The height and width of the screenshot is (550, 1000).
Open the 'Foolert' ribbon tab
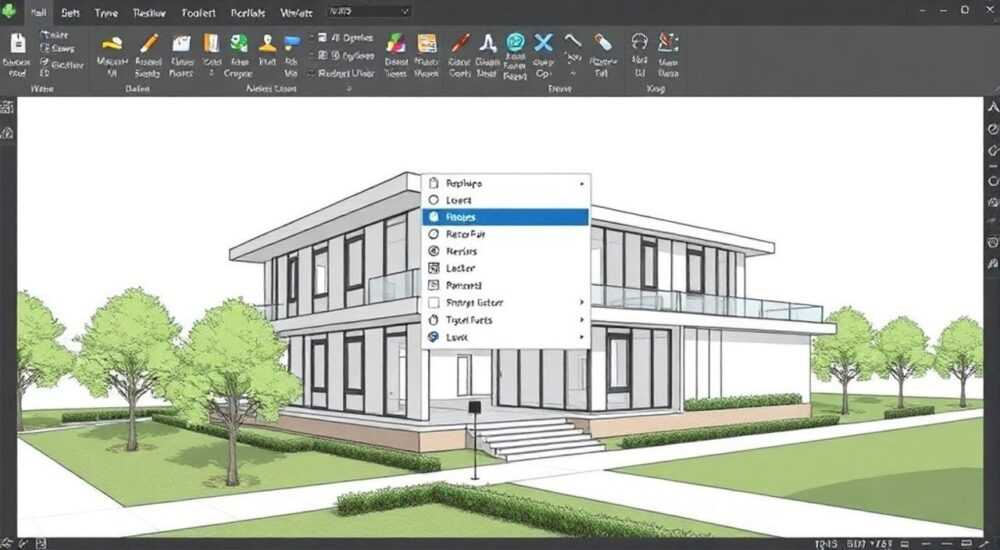coord(198,13)
